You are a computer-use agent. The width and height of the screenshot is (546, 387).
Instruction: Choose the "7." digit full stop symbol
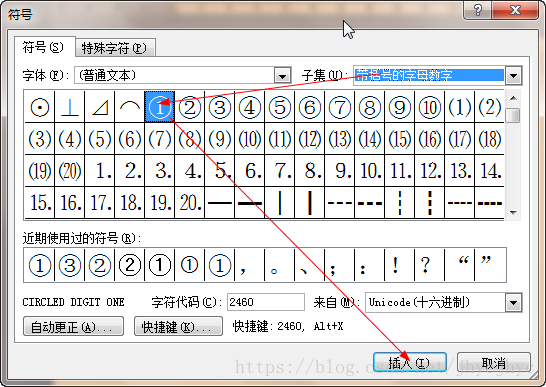[280, 171]
